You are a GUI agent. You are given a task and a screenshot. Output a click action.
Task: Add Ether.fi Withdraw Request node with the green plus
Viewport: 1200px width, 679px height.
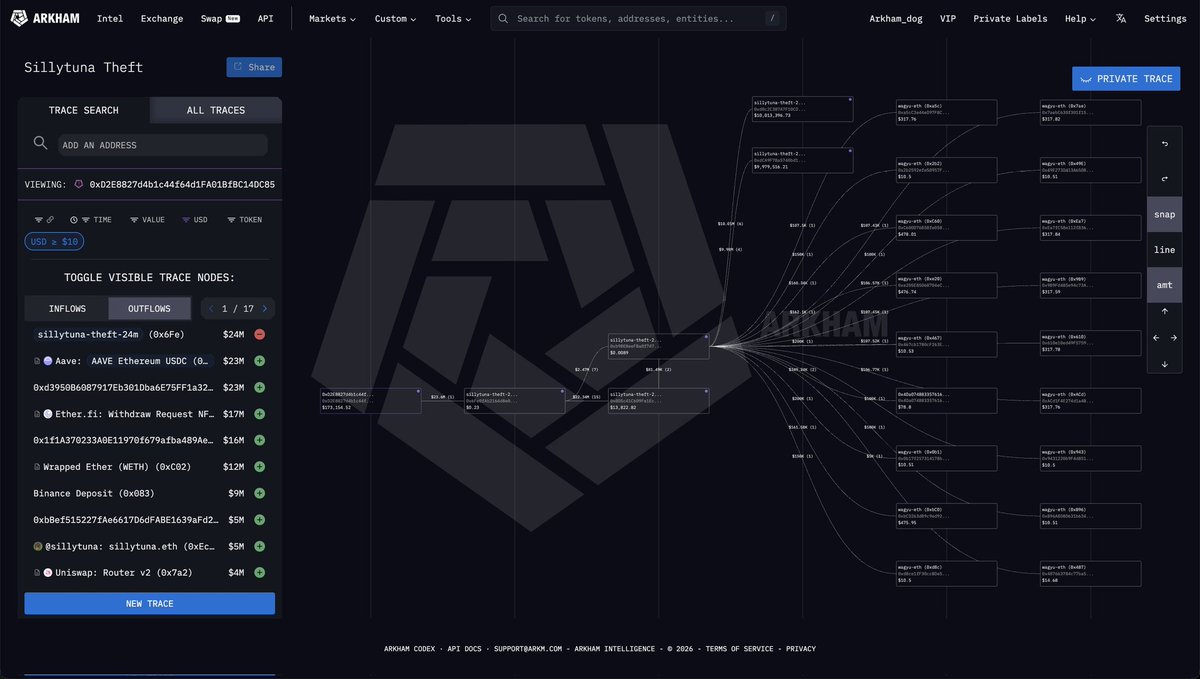(259, 414)
